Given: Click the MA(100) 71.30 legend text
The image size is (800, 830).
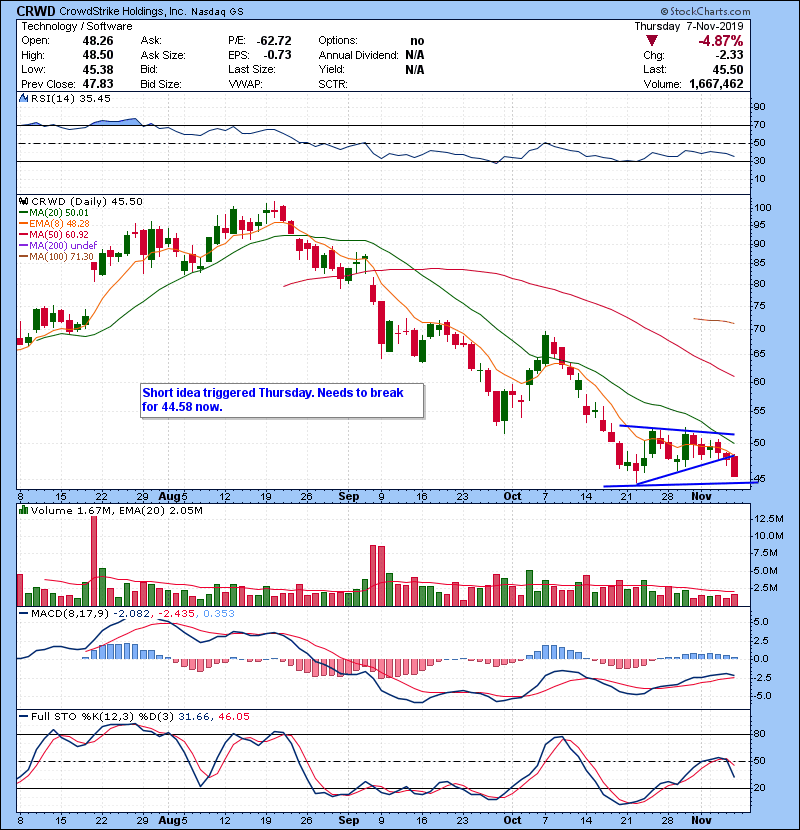Looking at the screenshot, I should (61, 257).
